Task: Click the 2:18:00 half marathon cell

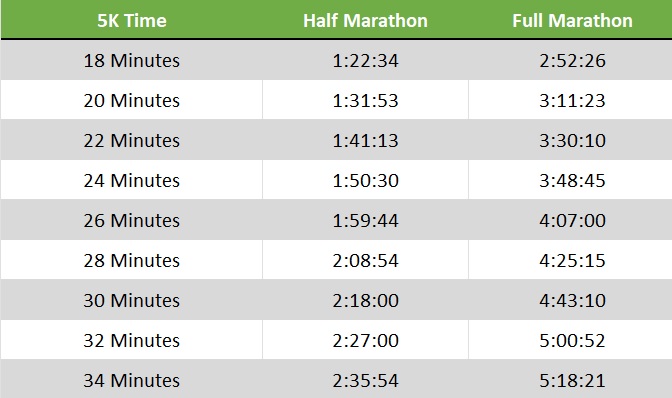Action: pos(365,300)
